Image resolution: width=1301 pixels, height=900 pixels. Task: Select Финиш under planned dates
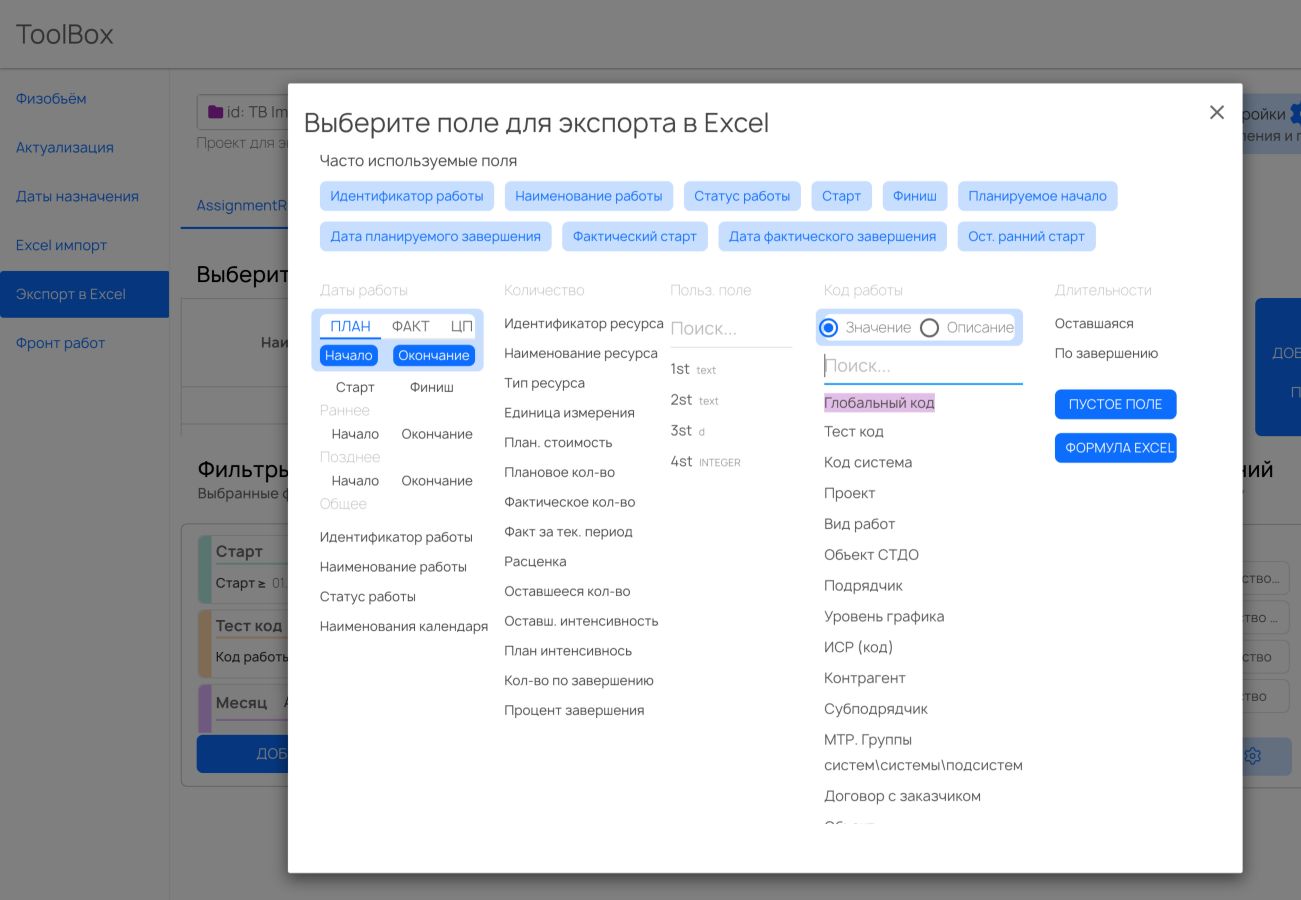432,387
